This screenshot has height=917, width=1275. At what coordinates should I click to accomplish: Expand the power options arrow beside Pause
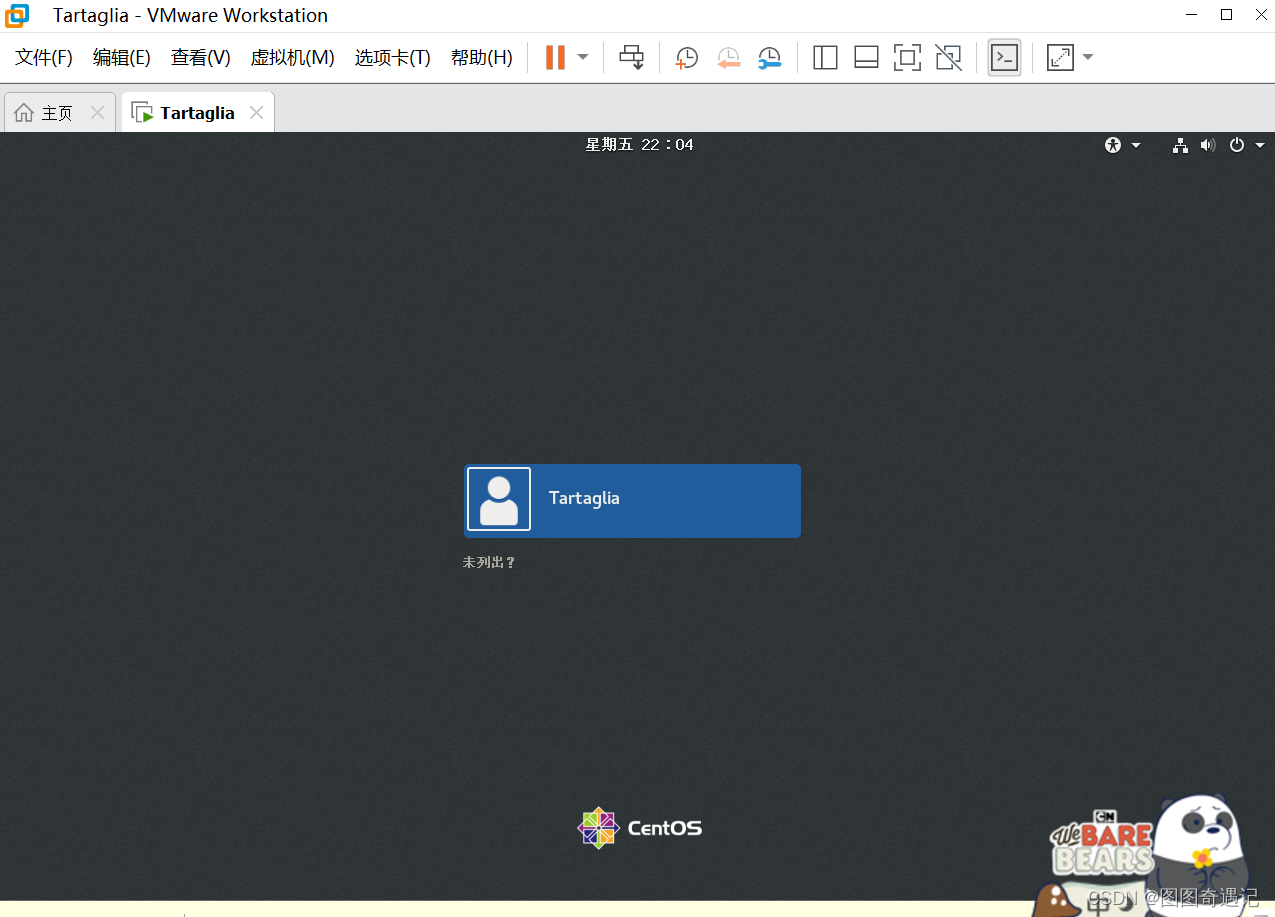point(583,58)
